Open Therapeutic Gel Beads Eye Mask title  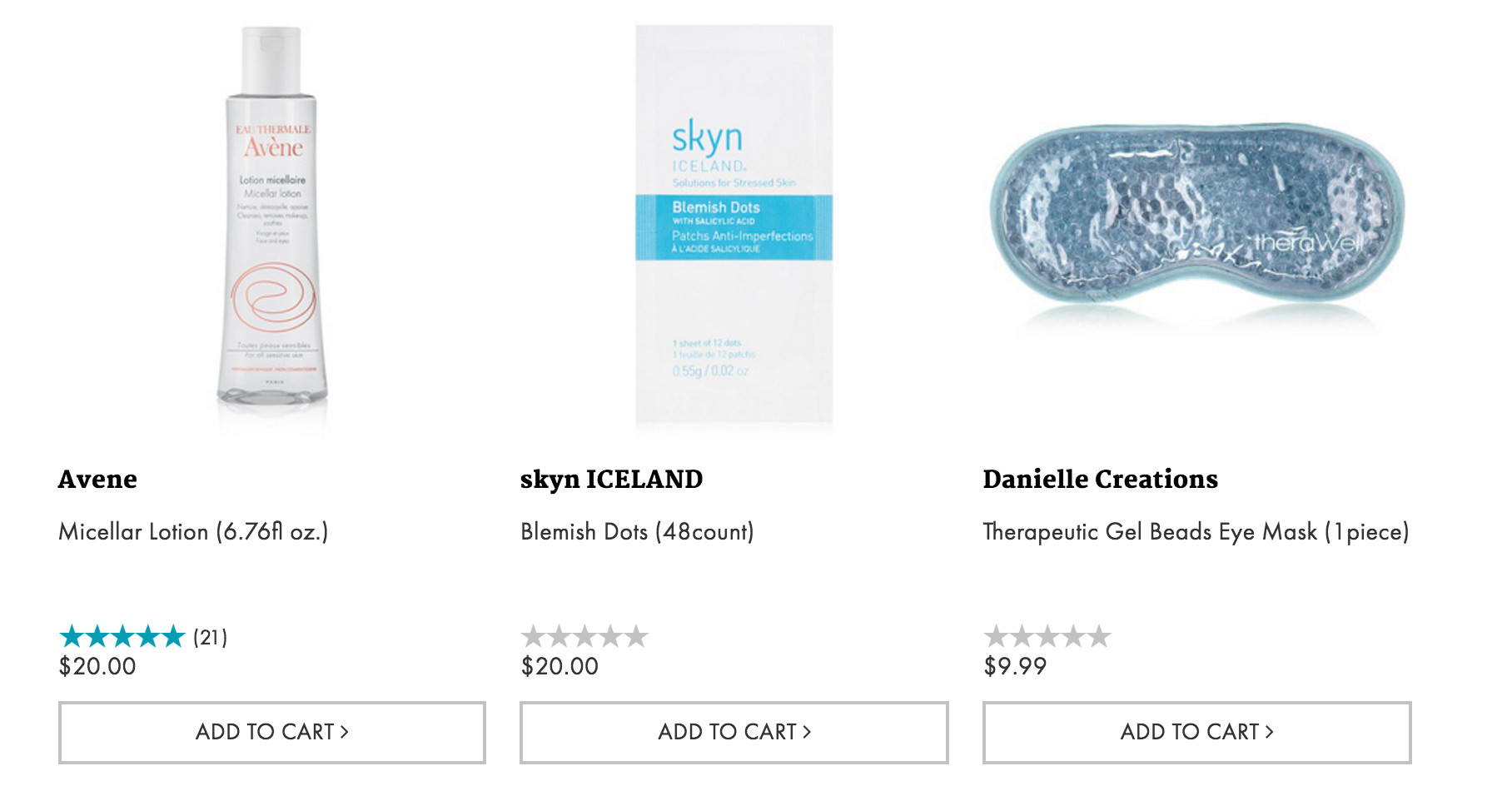(x=1196, y=531)
